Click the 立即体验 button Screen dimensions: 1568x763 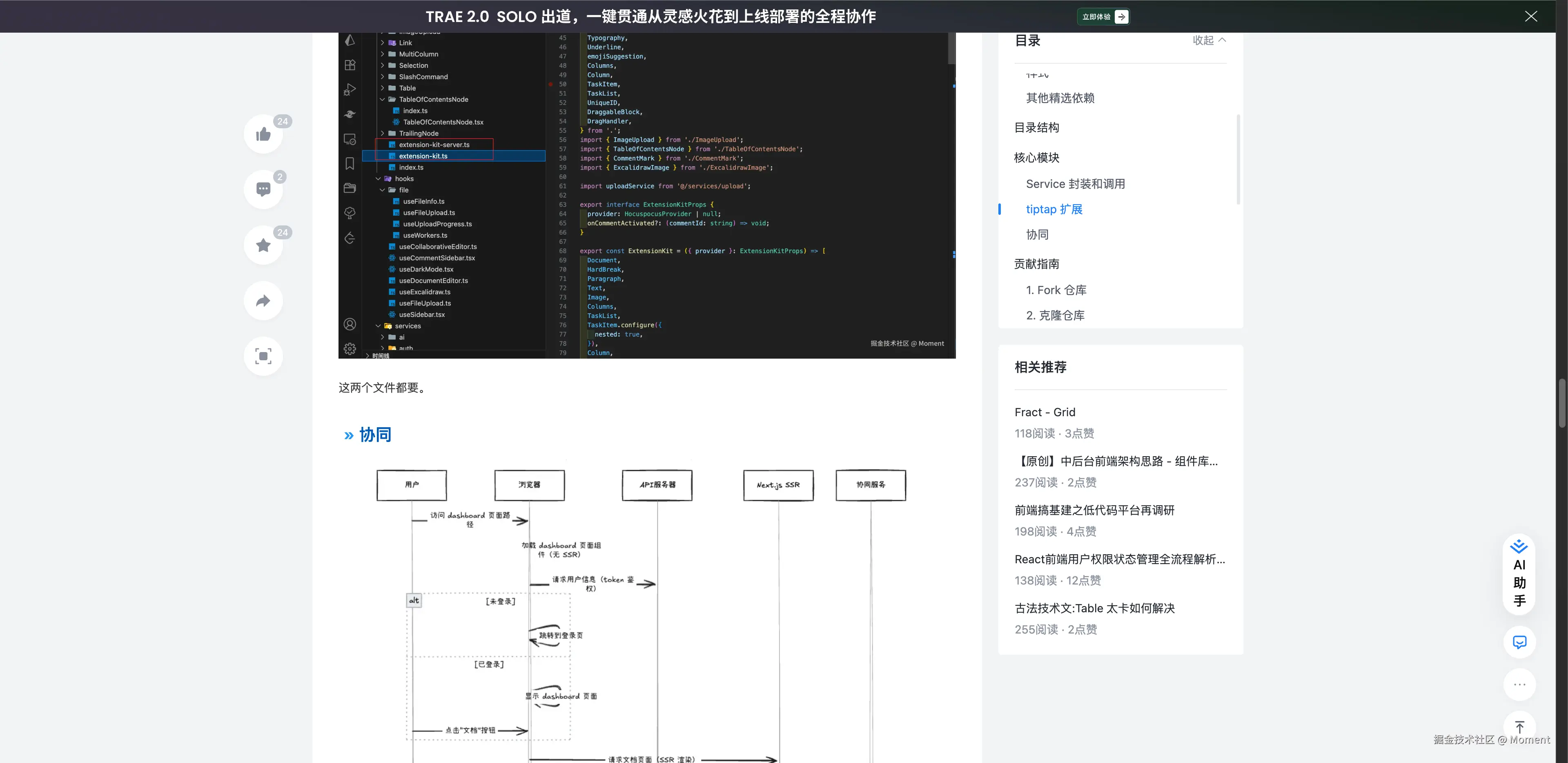tap(1104, 16)
